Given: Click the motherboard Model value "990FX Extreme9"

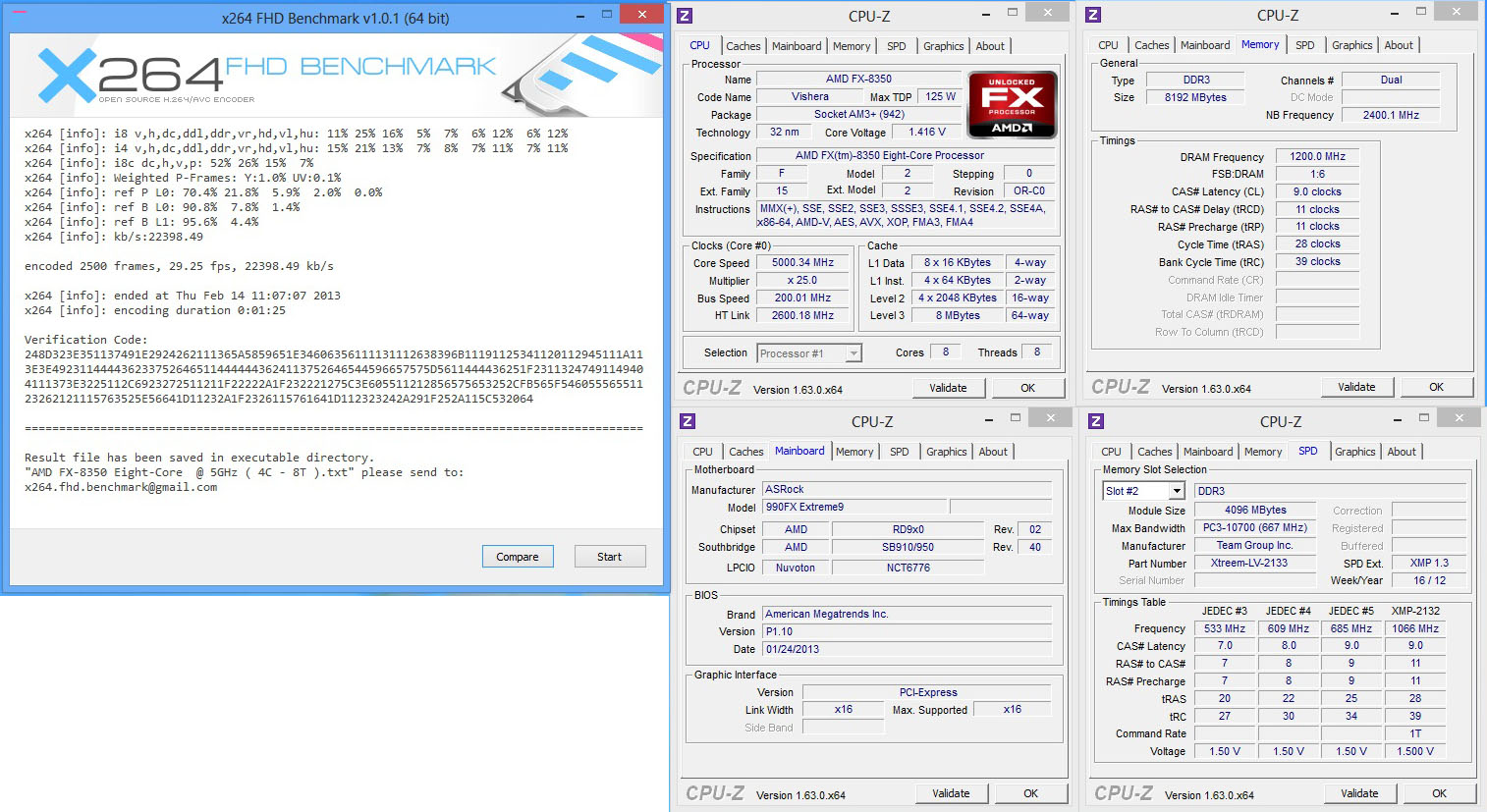Looking at the screenshot, I should (x=854, y=507).
